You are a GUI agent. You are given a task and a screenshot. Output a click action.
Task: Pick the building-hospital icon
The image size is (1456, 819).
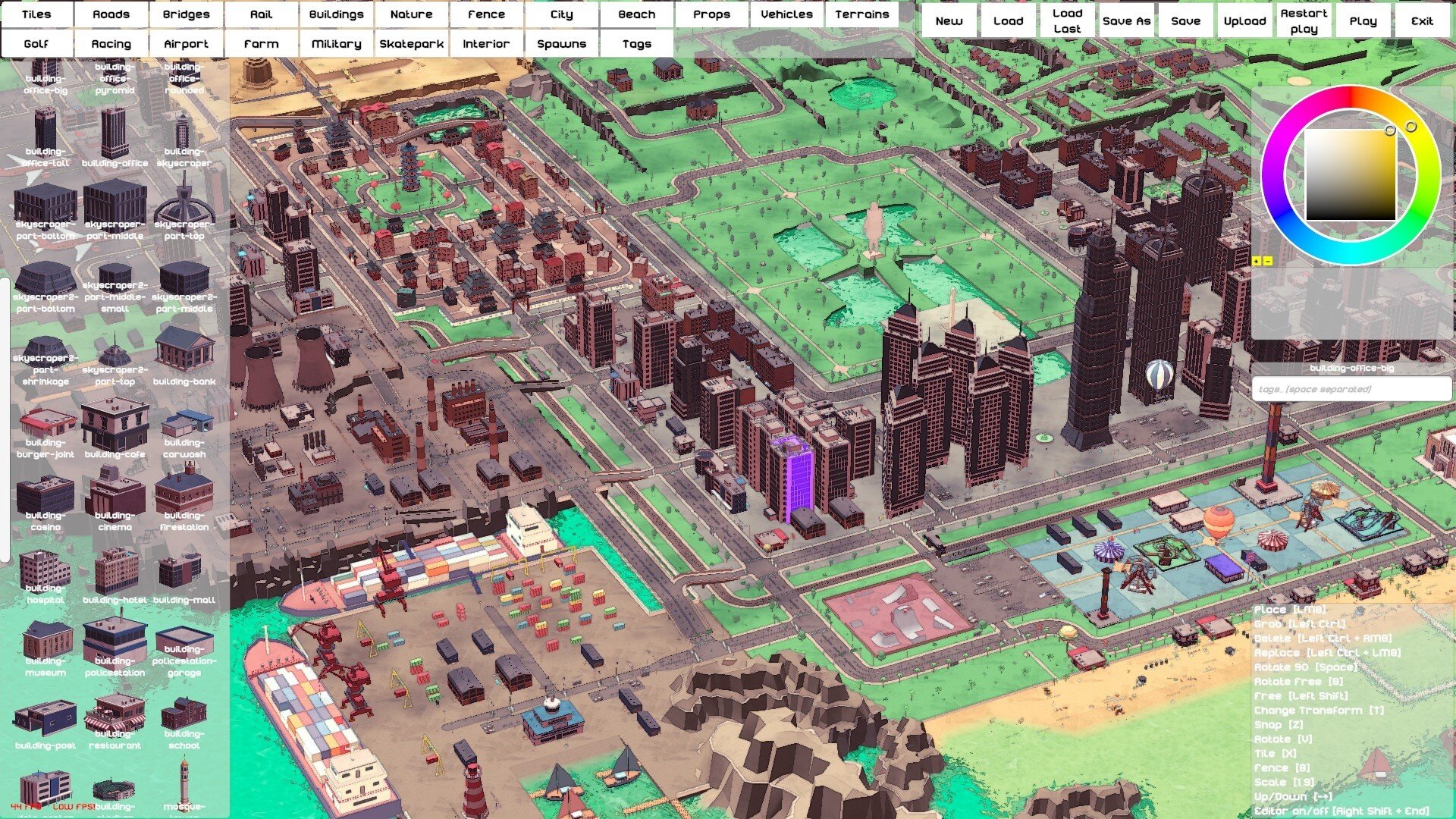(x=45, y=569)
